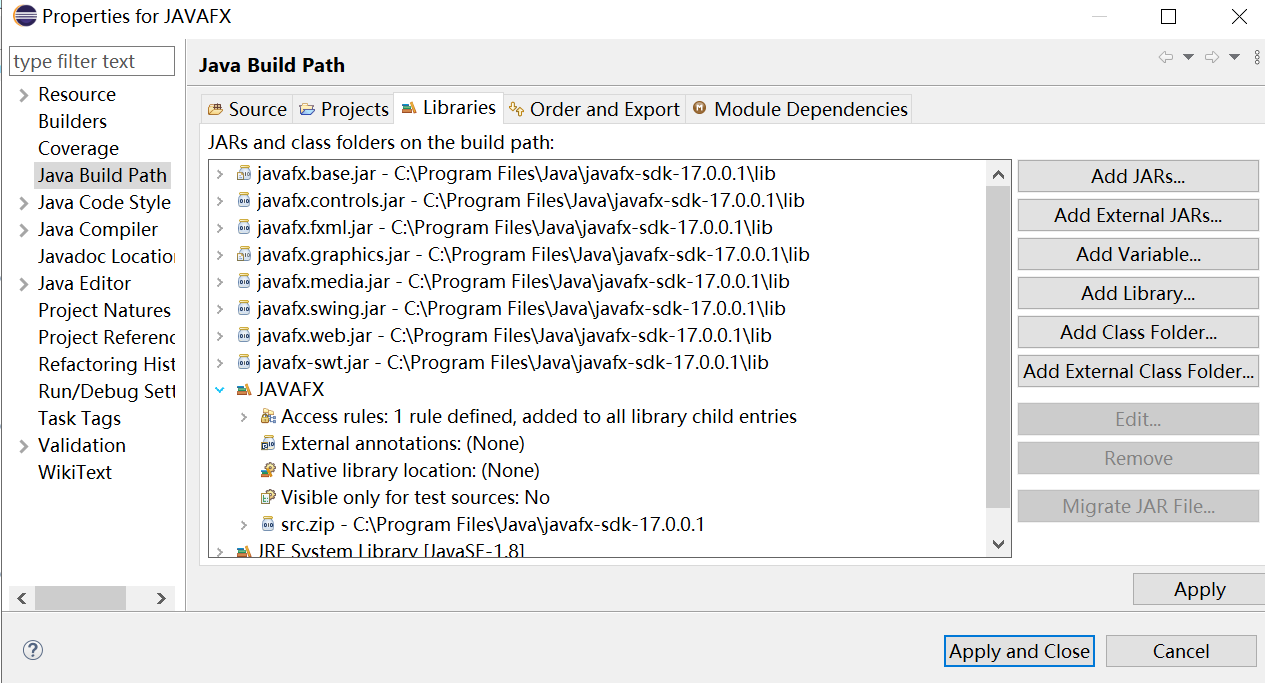Collapse the JAVAFX library node
This screenshot has width=1265, height=683.
point(220,390)
